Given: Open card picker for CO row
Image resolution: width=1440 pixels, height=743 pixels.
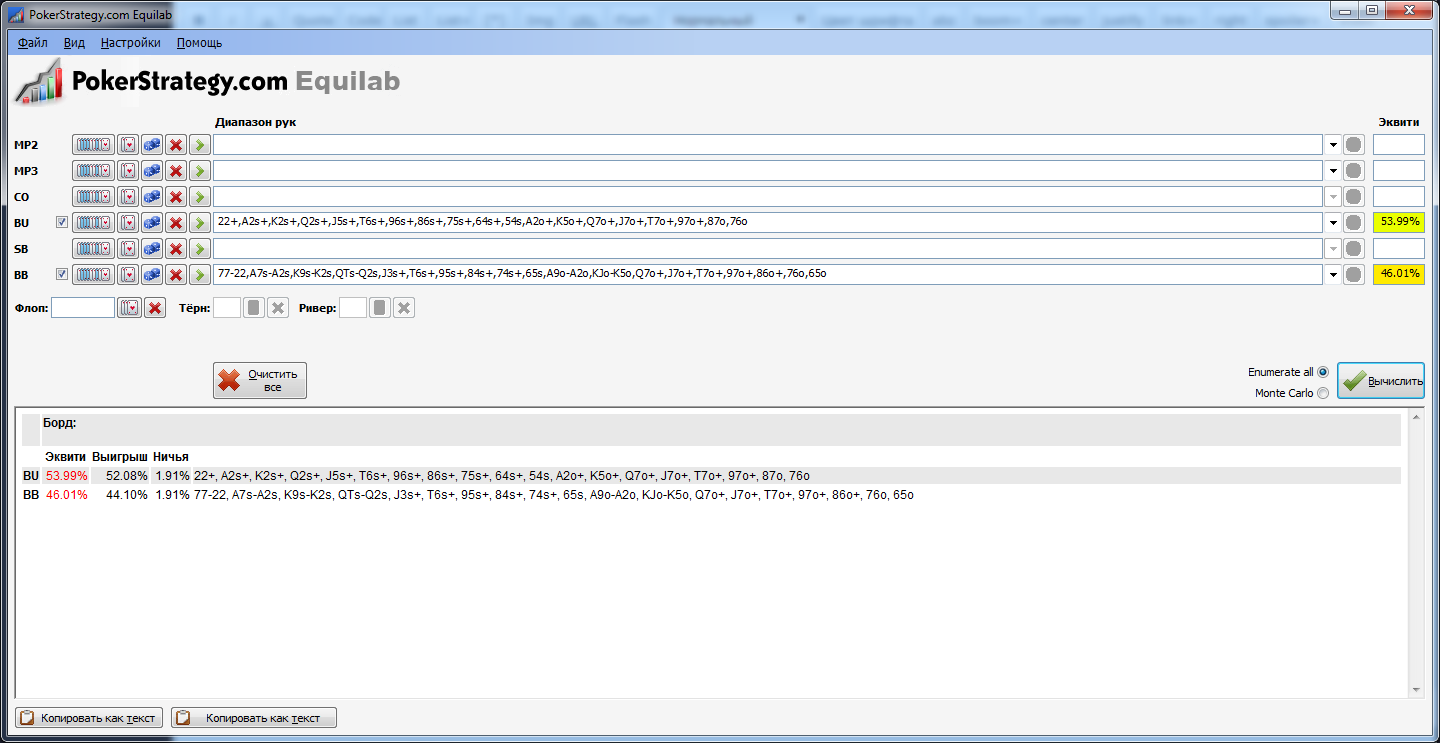Looking at the screenshot, I should pos(128,197).
